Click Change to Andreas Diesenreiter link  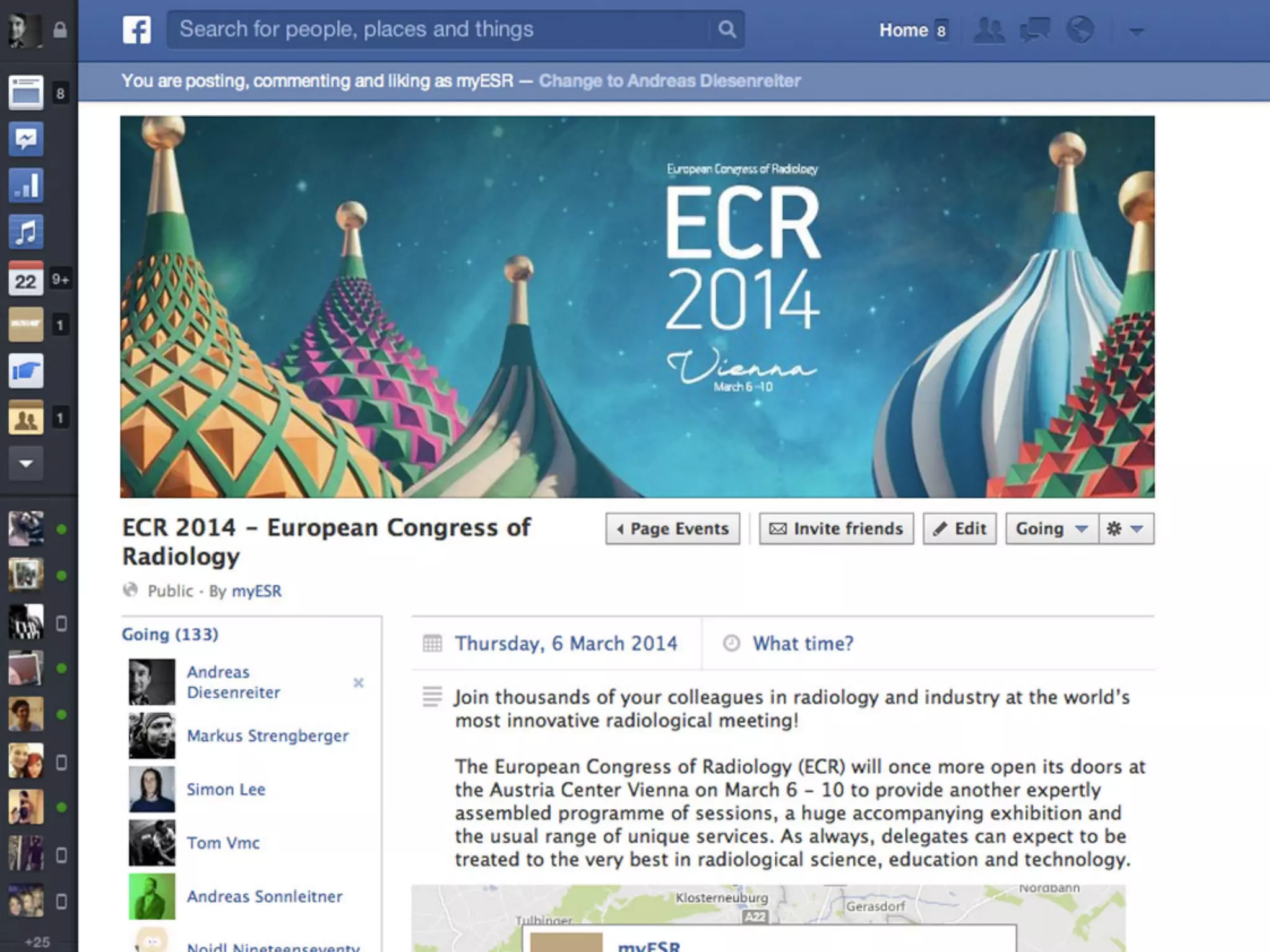pos(670,81)
